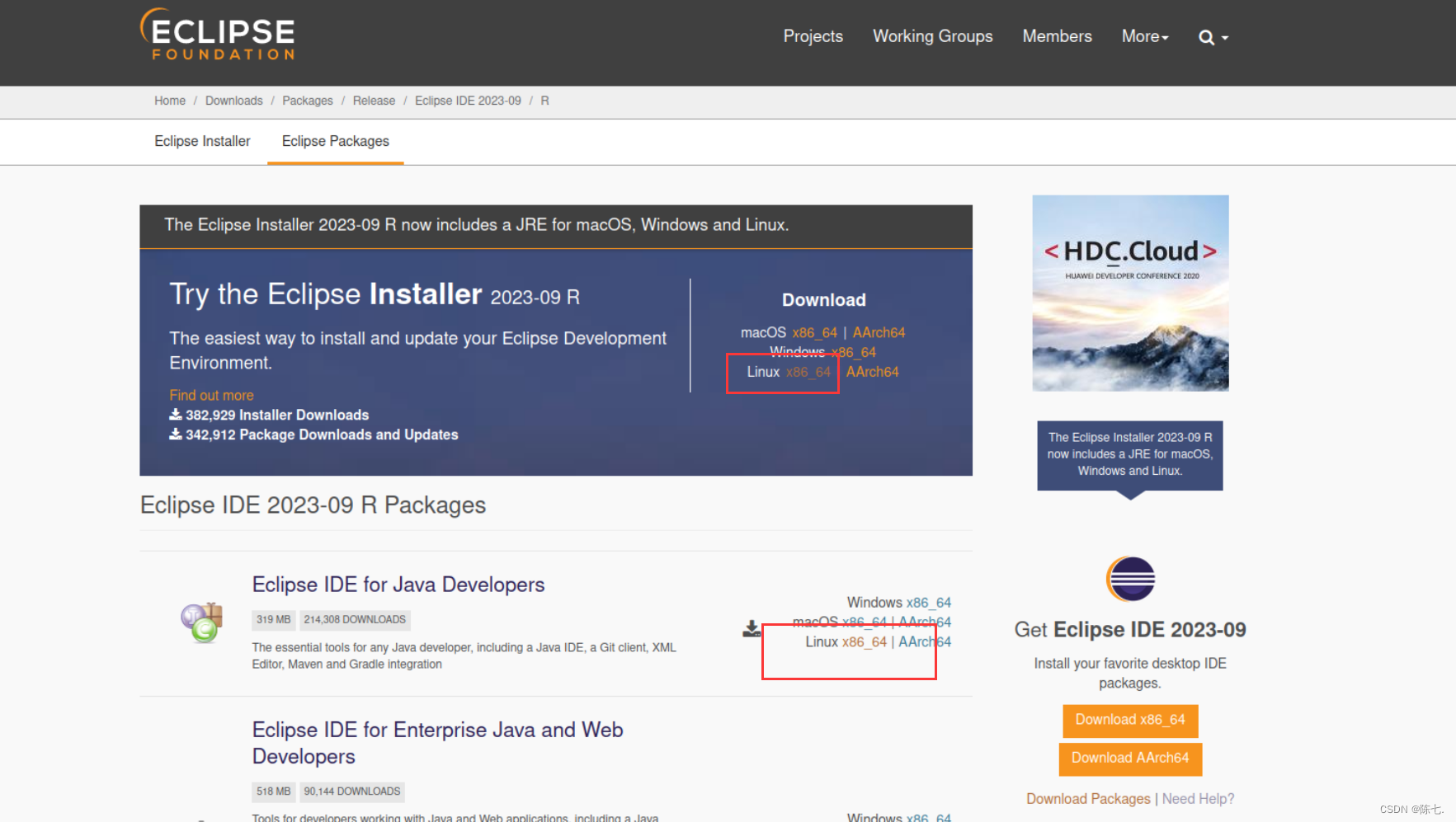Click the 518 MB size badge

pyautogui.click(x=273, y=791)
